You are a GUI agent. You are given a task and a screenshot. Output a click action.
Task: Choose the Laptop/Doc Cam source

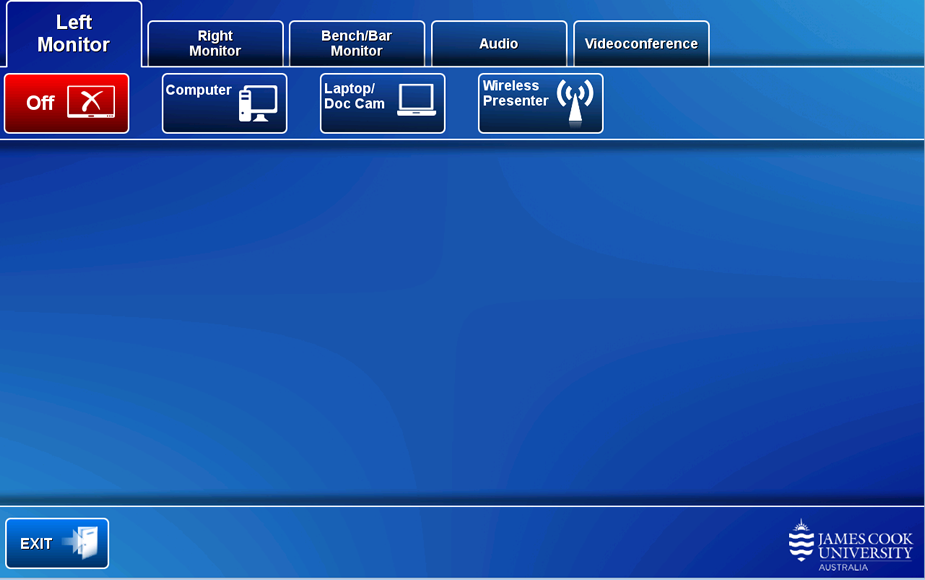pyautogui.click(x=383, y=103)
